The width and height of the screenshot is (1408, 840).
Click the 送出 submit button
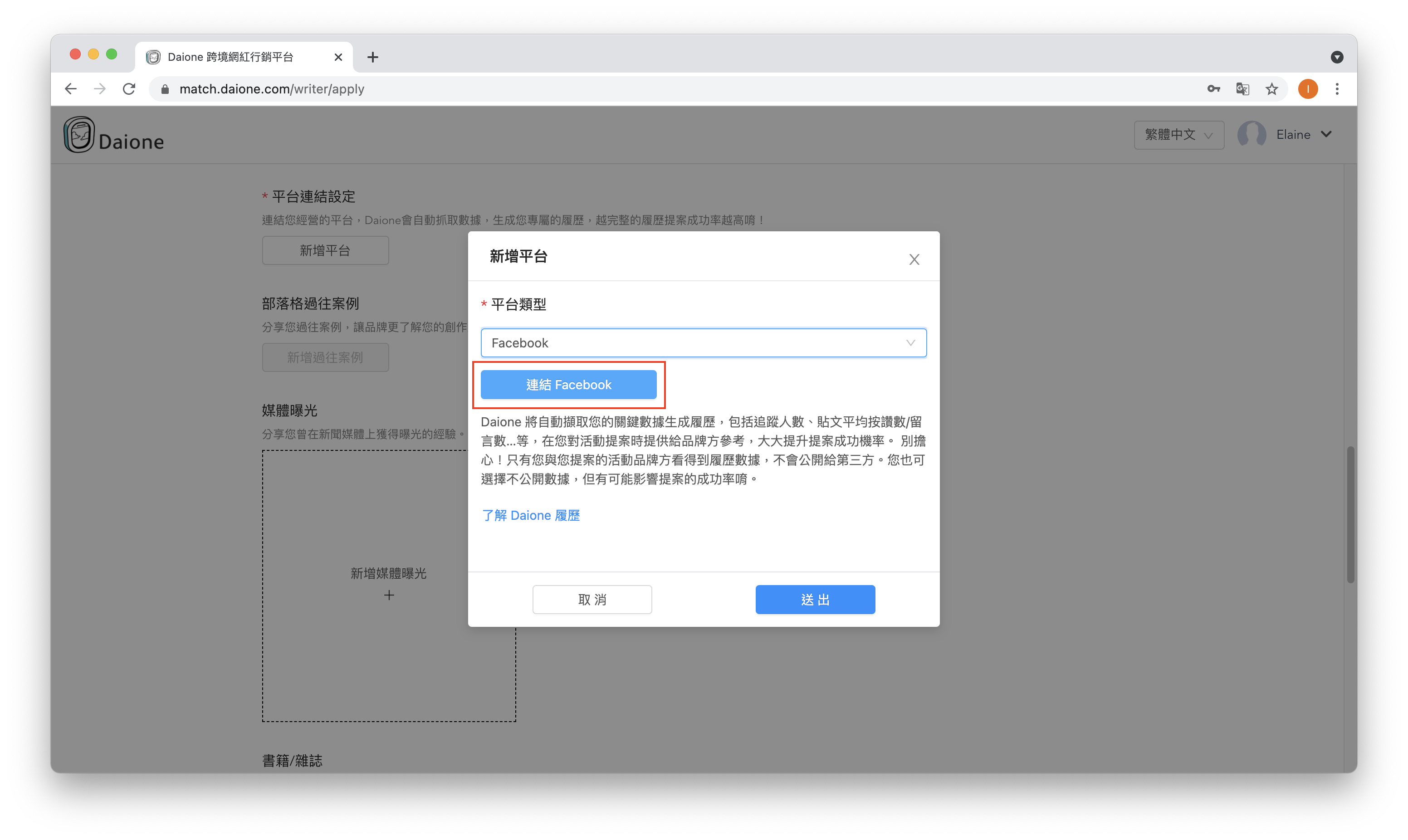(x=815, y=600)
